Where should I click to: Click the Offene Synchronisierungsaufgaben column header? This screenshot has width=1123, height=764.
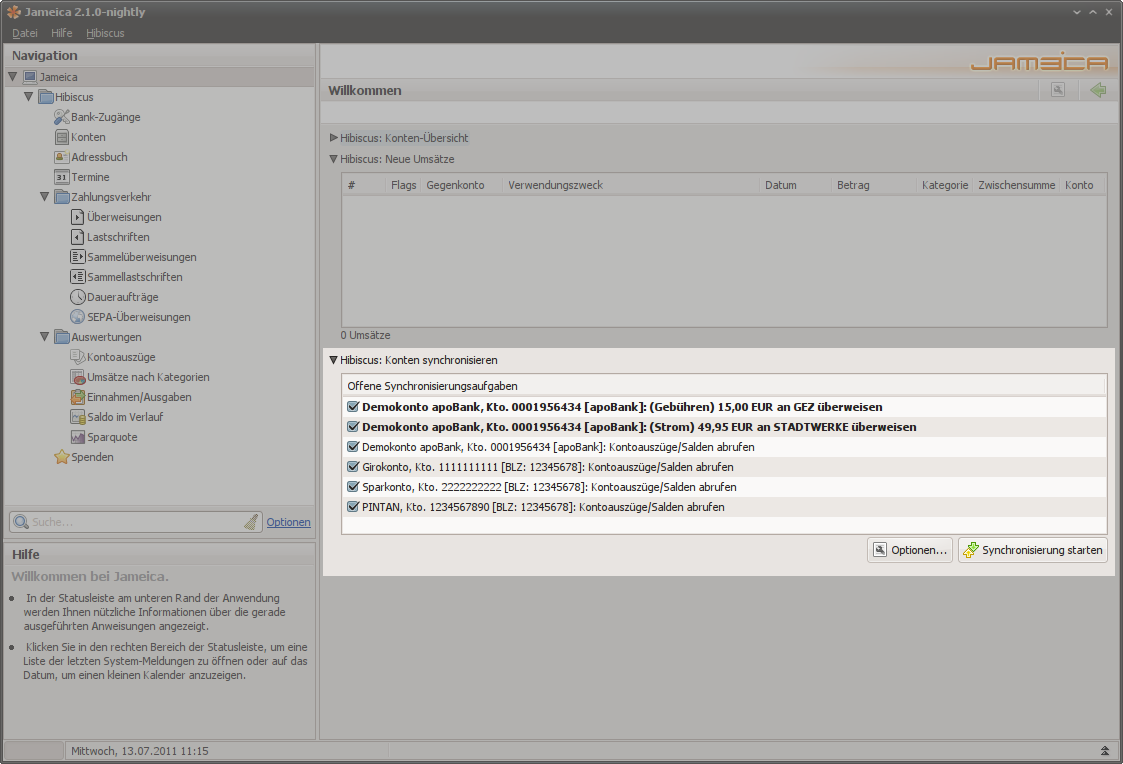(723, 386)
